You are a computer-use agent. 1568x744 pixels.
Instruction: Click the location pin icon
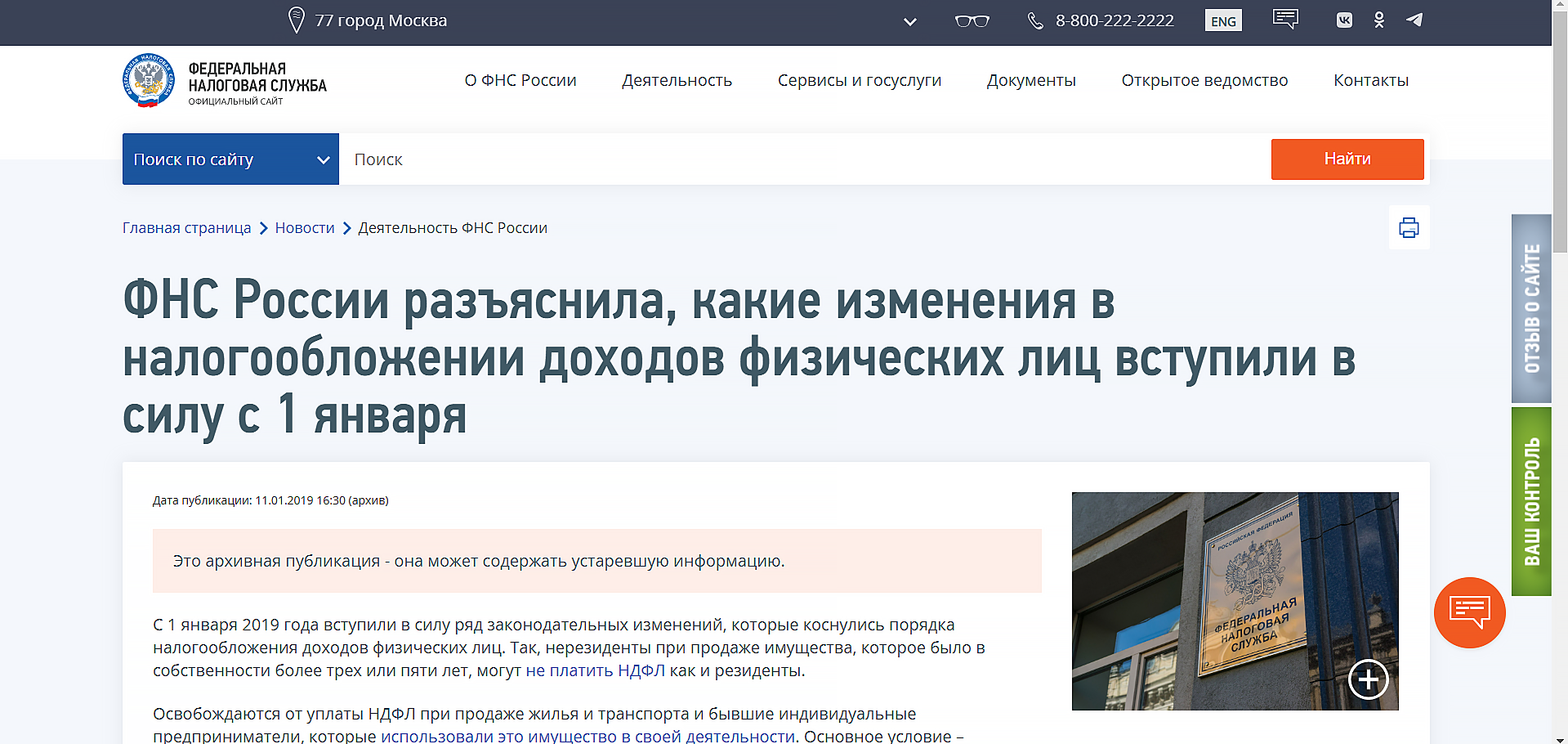pyautogui.click(x=297, y=20)
